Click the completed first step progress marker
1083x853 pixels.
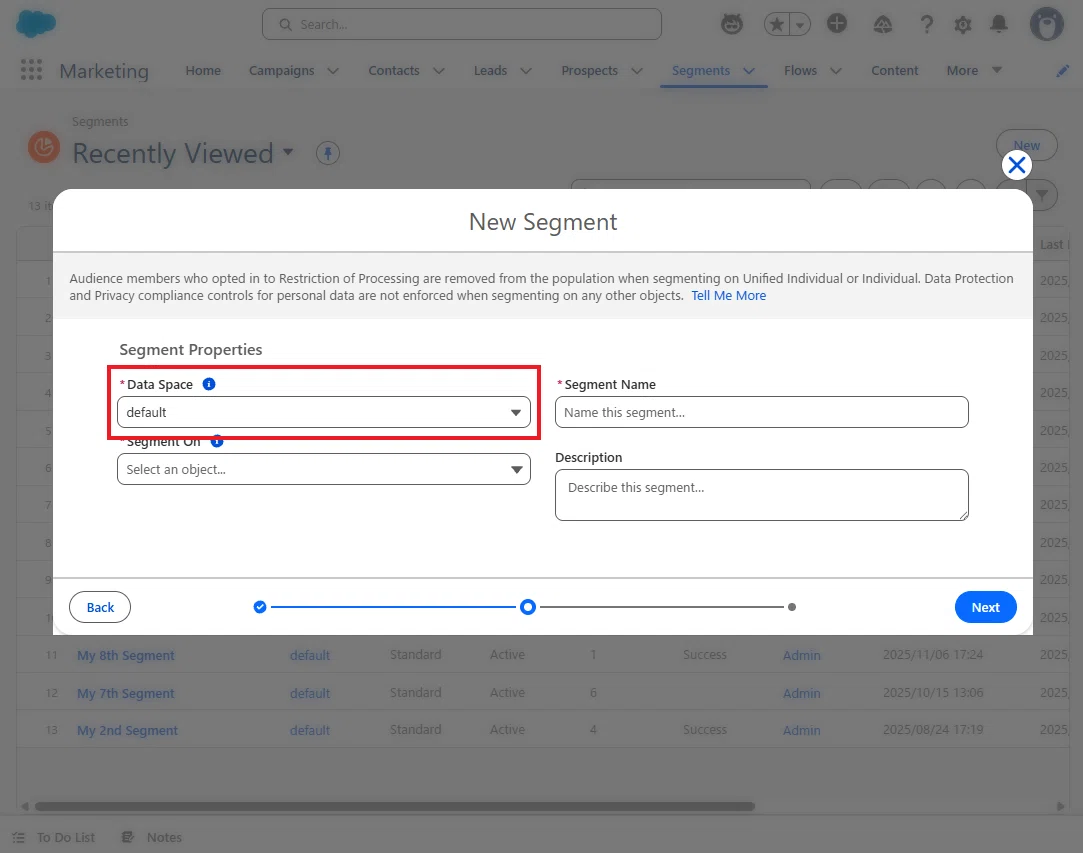pos(260,607)
